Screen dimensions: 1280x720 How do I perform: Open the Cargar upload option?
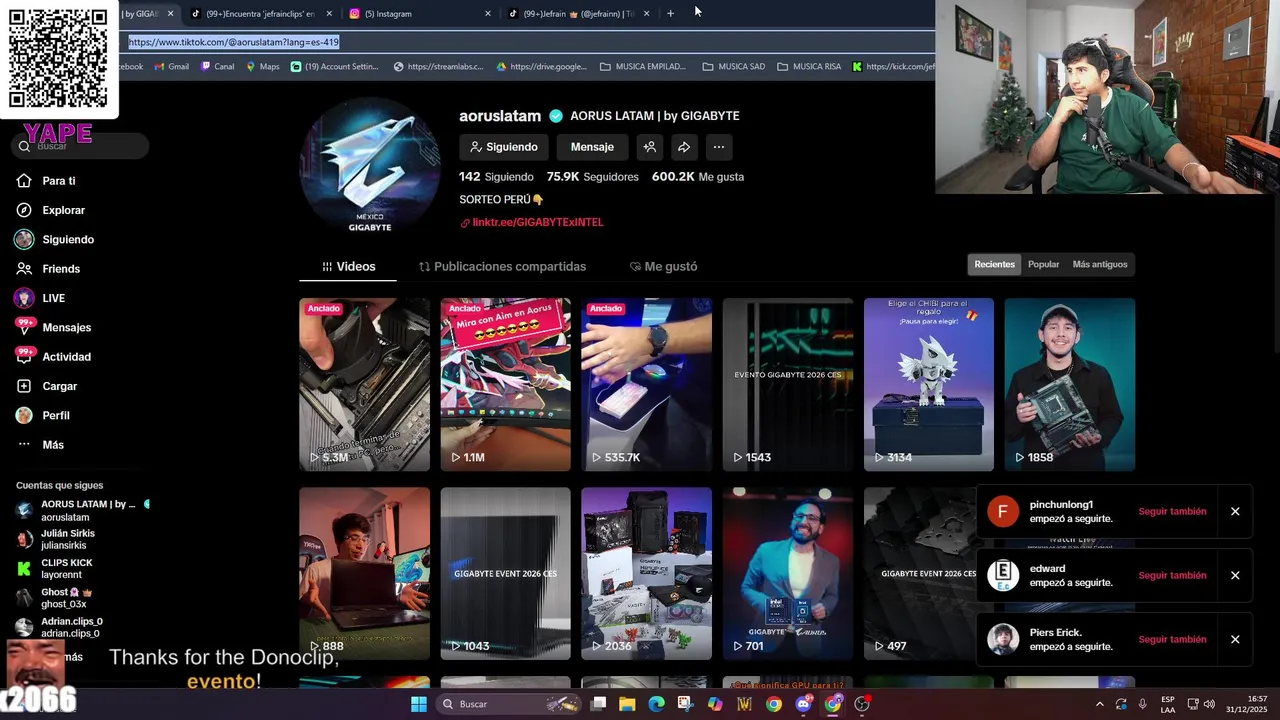coord(59,386)
